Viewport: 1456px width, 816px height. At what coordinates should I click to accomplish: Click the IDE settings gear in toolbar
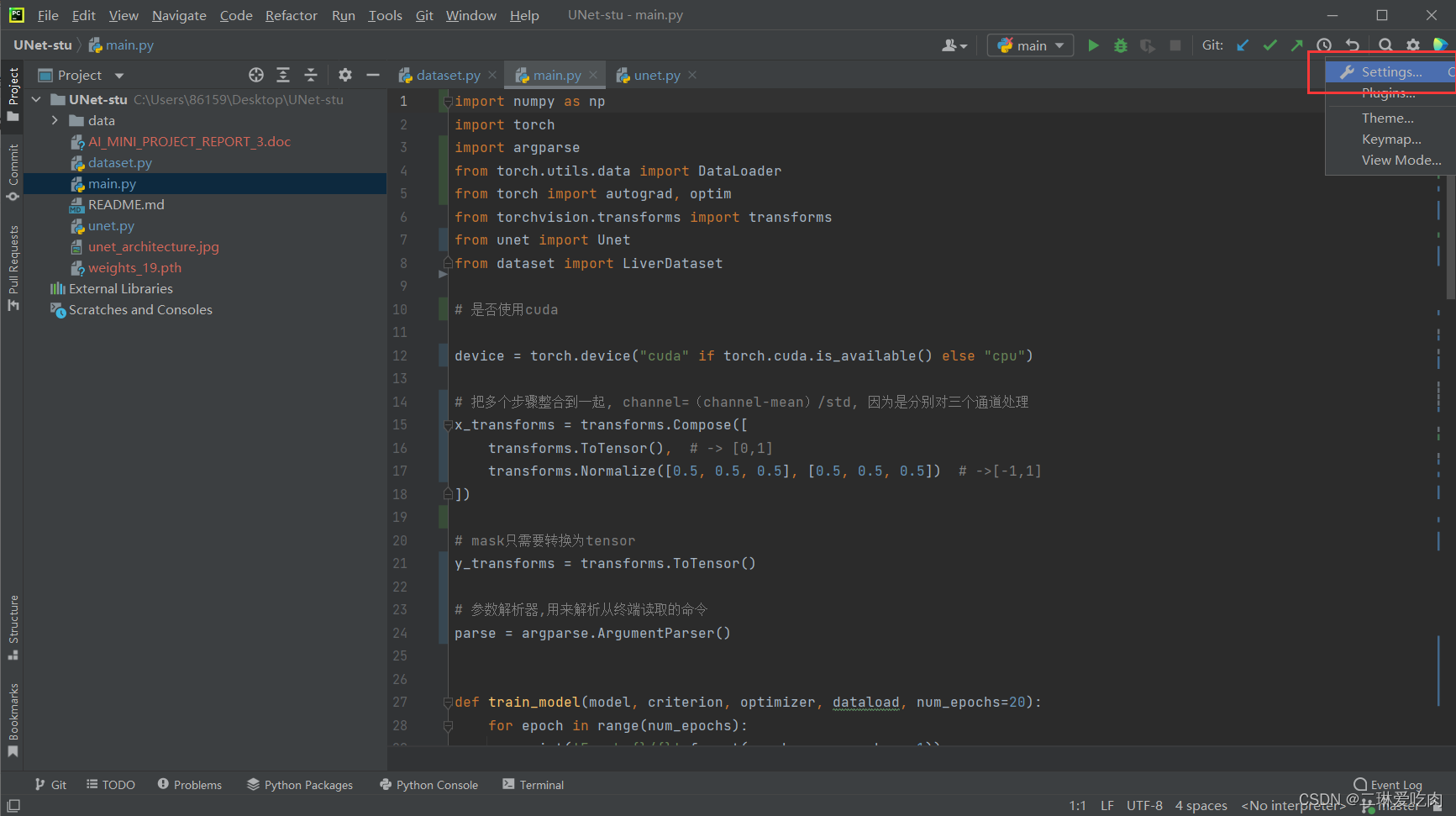pyautogui.click(x=1413, y=45)
